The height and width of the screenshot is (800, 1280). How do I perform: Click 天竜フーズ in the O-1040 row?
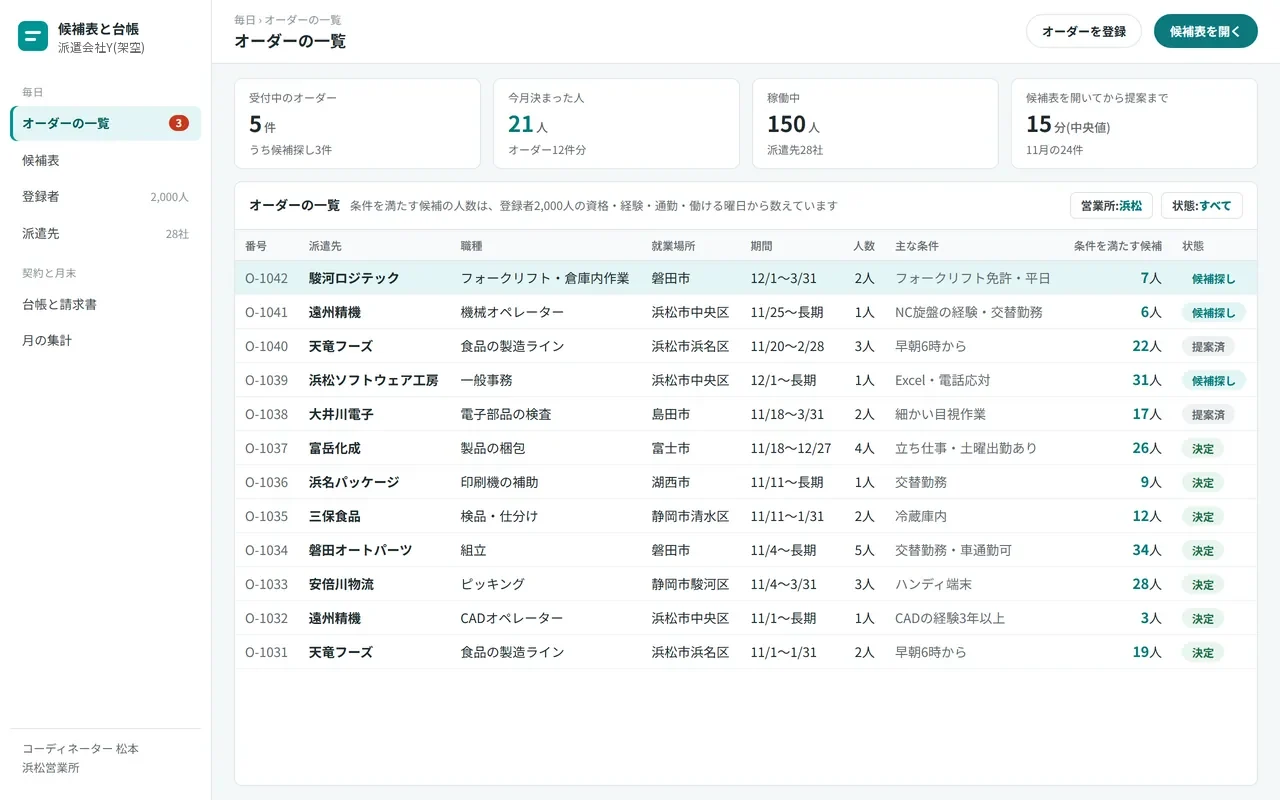pyautogui.click(x=341, y=346)
